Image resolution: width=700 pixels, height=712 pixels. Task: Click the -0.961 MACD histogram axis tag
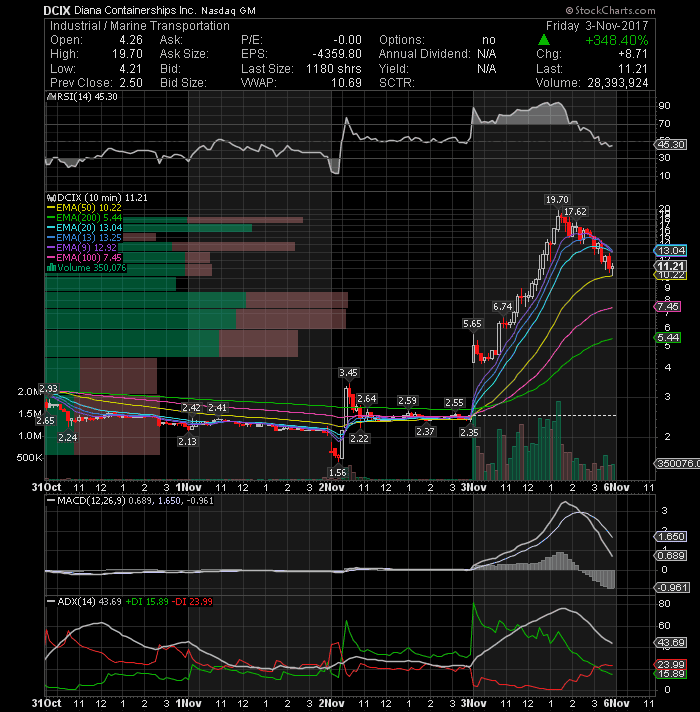672,588
